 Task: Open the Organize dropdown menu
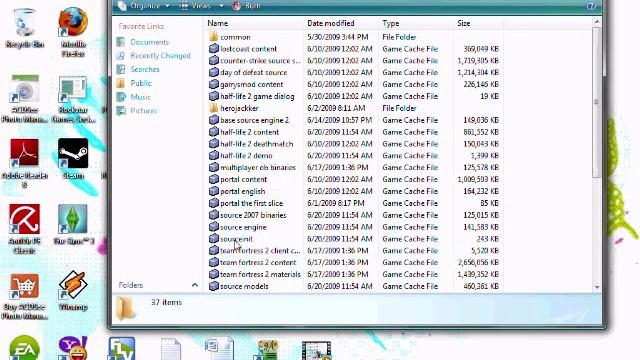pyautogui.click(x=143, y=6)
